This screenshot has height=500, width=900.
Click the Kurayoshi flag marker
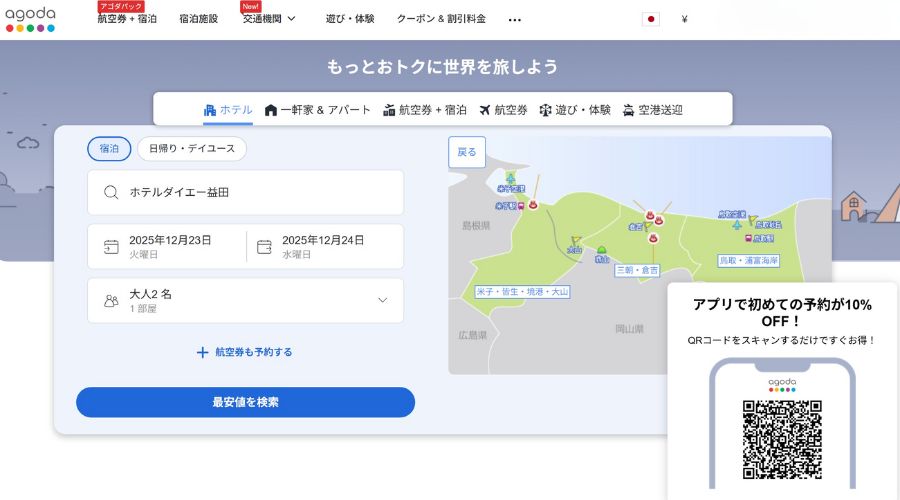(x=647, y=226)
